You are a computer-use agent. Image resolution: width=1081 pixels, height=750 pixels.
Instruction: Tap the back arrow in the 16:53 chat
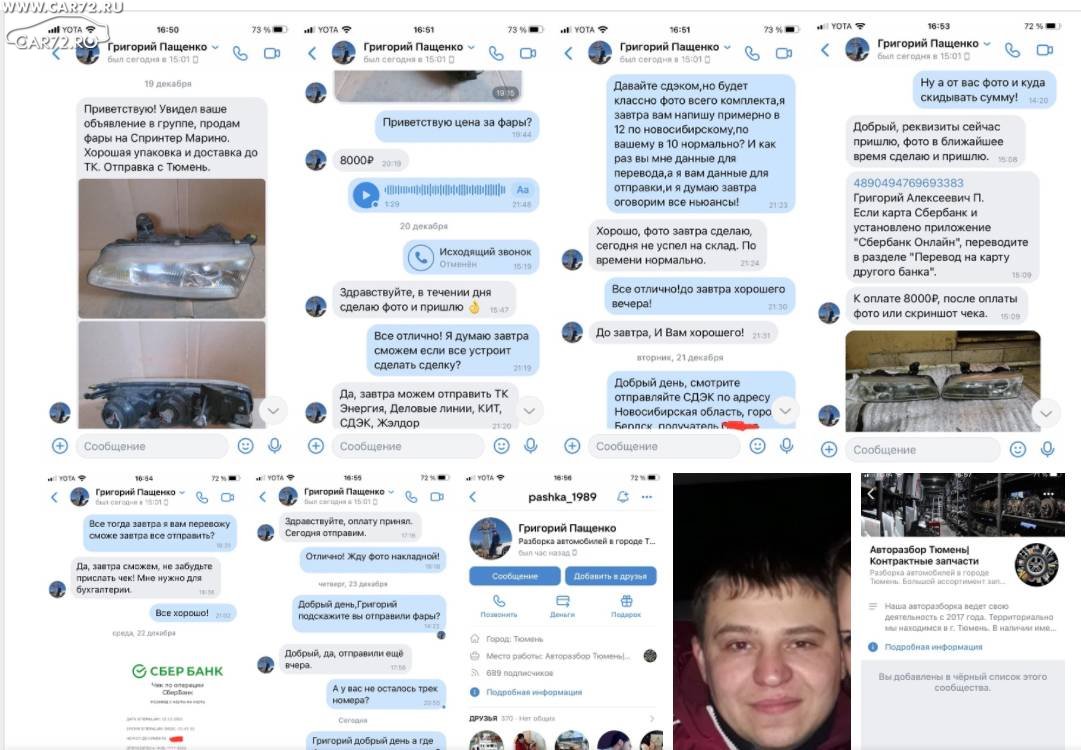[x=826, y=50]
